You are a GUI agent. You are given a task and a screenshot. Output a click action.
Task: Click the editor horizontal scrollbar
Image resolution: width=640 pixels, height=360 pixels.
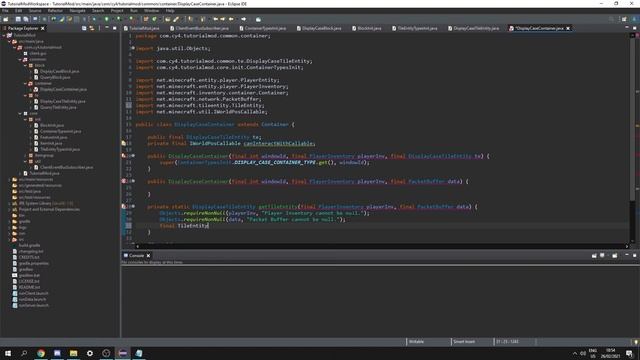[382, 246]
